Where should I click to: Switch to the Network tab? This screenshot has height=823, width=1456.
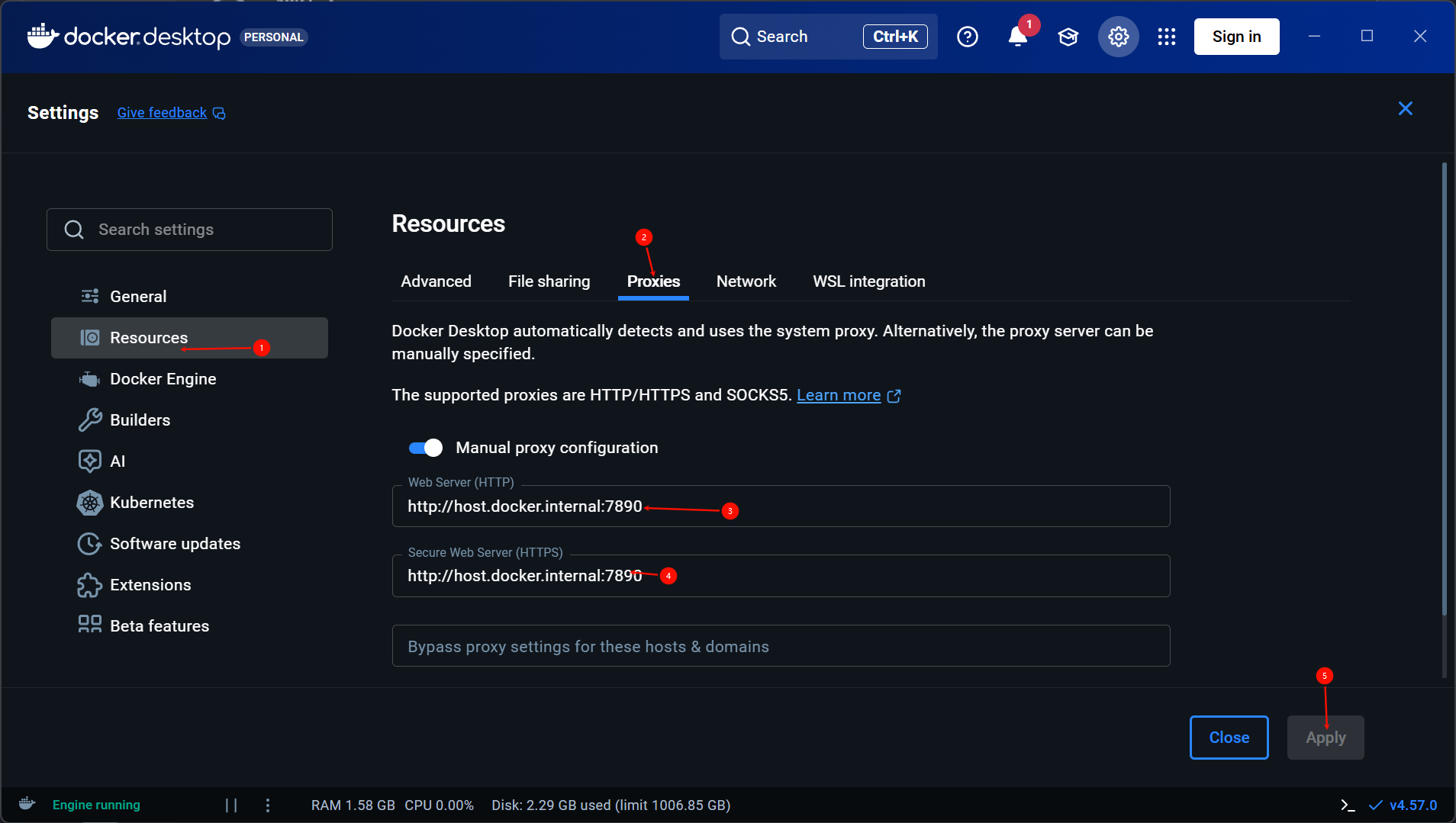[x=746, y=281]
